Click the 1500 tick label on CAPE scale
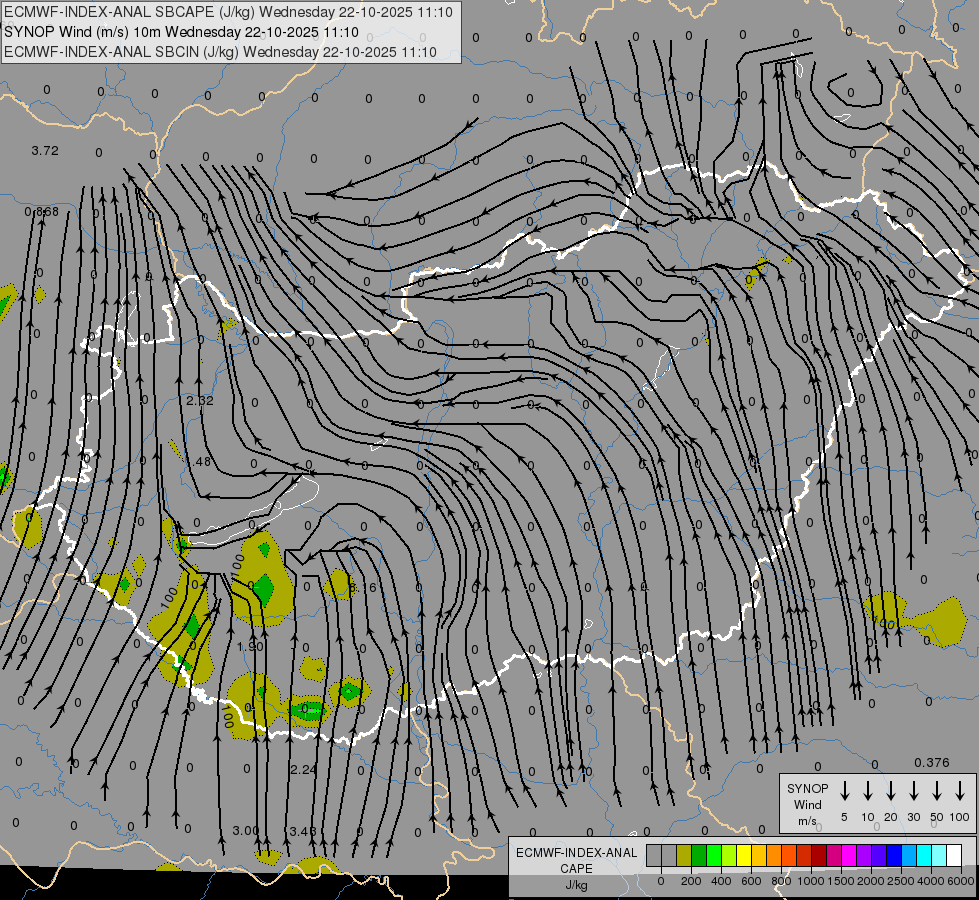Image resolution: width=979 pixels, height=900 pixels. click(x=841, y=881)
